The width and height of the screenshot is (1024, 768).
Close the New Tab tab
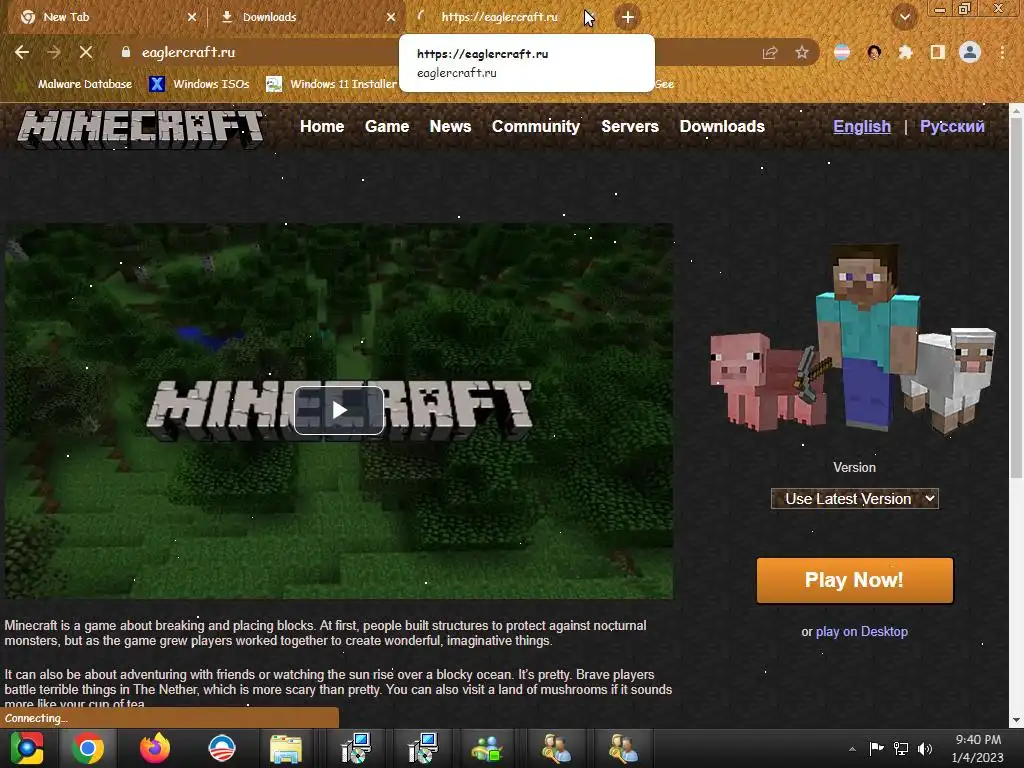192,18
